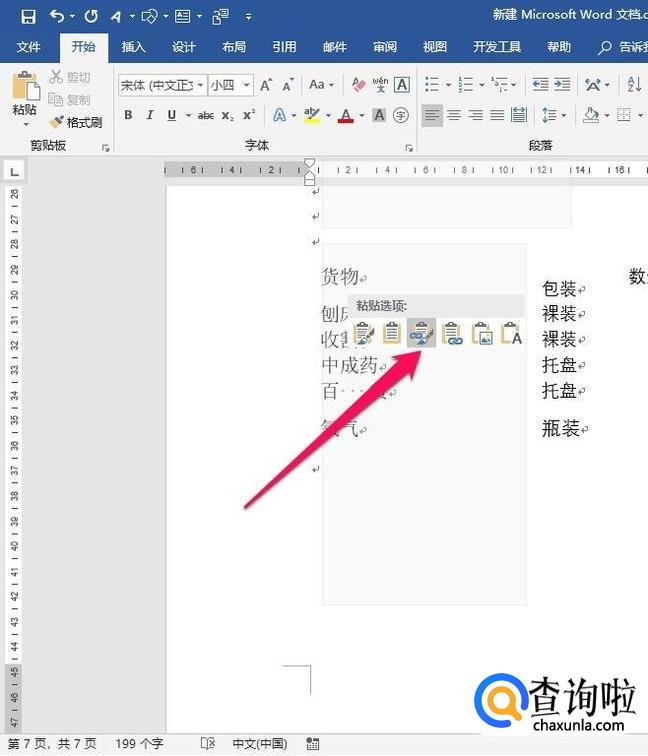Open the underline style dropdown arrow
Viewport: 648px width, 756px height.
pyautogui.click(x=188, y=115)
